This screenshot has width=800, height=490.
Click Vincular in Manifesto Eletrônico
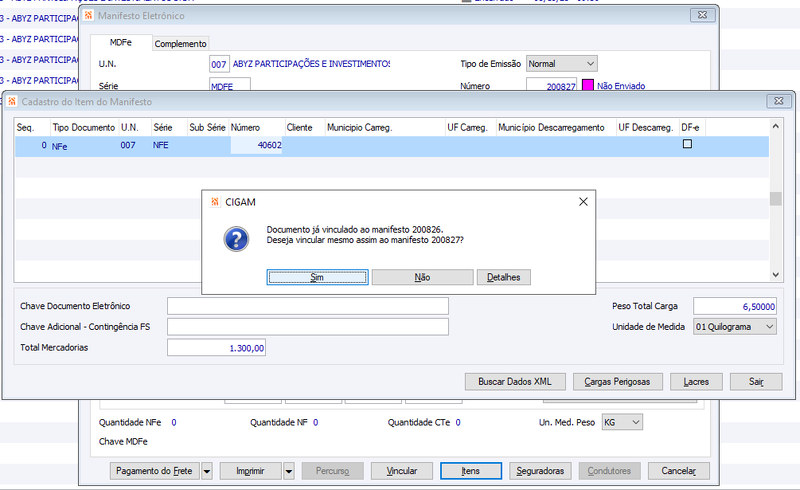pyautogui.click(x=402, y=471)
